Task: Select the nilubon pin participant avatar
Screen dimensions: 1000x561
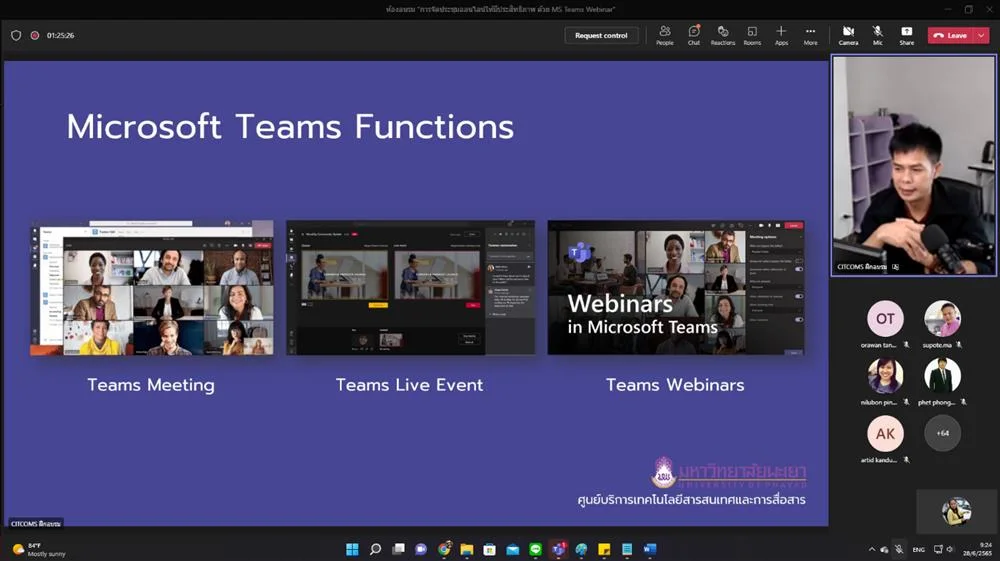Action: tap(885, 375)
